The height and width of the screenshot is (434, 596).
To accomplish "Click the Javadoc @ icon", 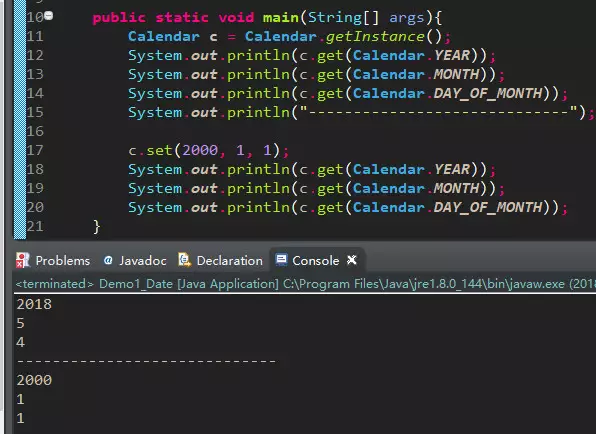I will pyautogui.click(x=108, y=260).
